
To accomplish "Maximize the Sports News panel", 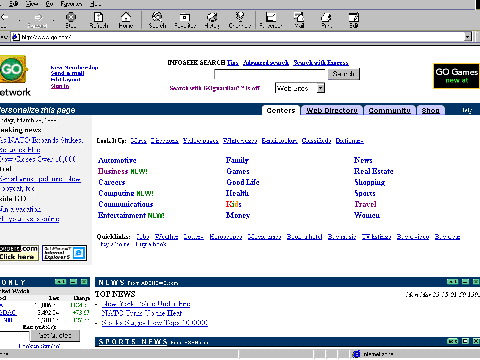I will coord(466,341).
